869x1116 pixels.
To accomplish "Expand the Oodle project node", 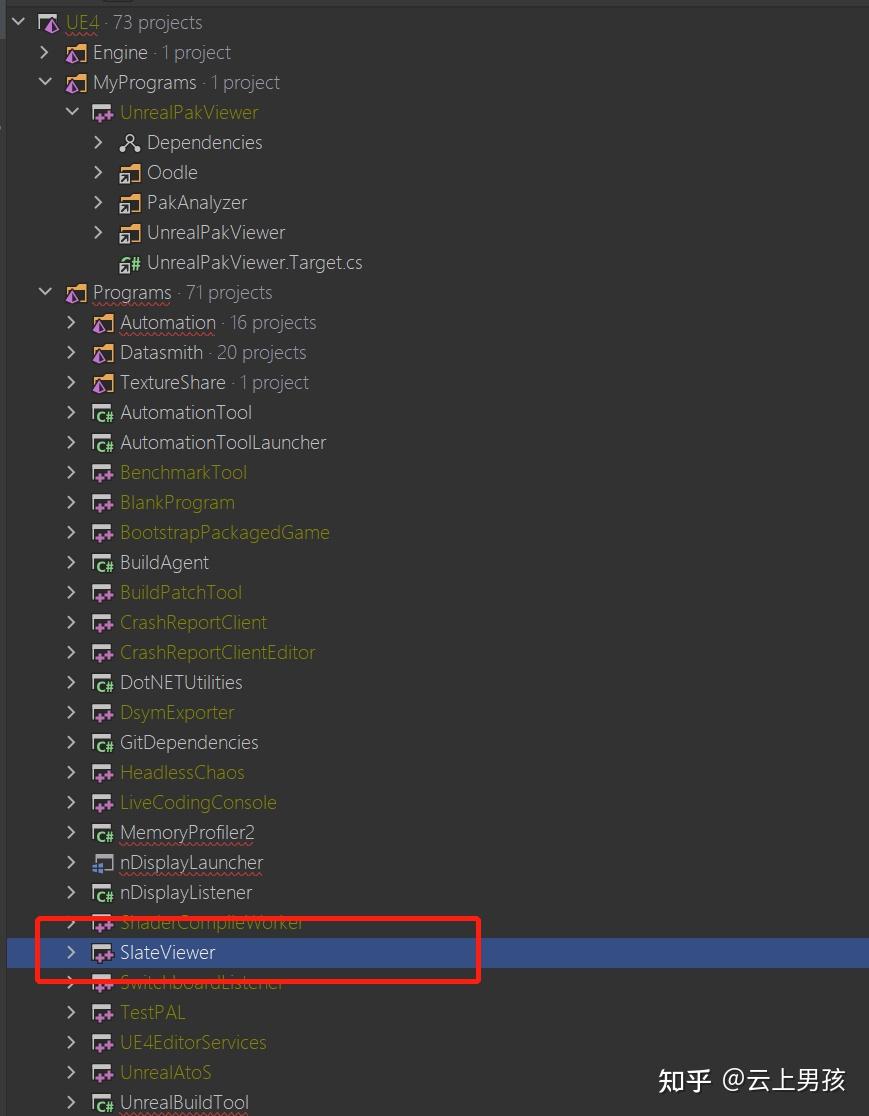I will (96, 172).
